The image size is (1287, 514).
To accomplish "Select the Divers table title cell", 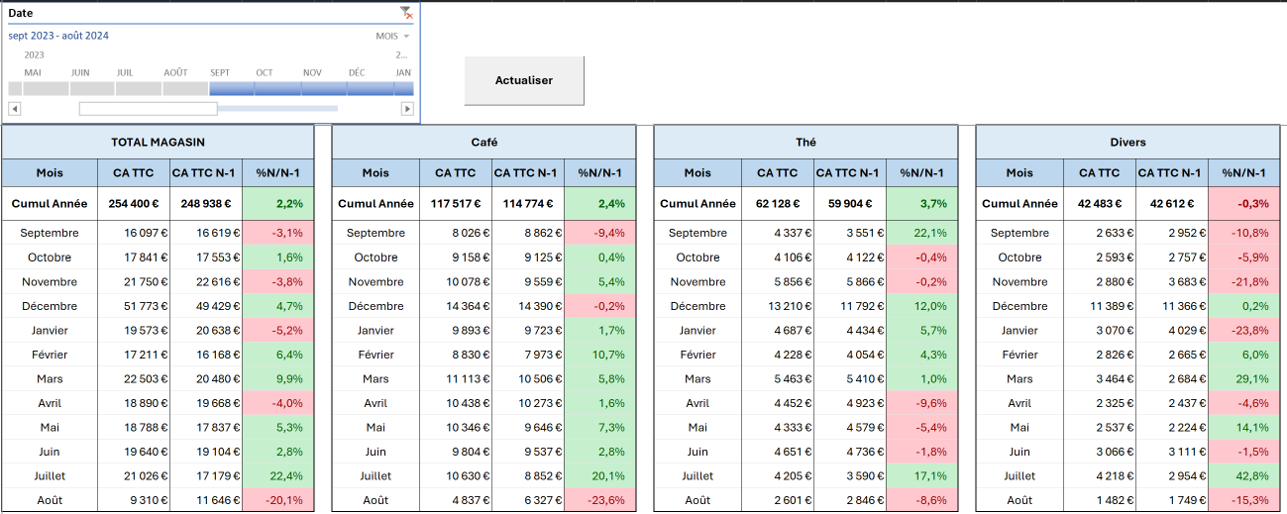I will click(x=1128, y=143).
